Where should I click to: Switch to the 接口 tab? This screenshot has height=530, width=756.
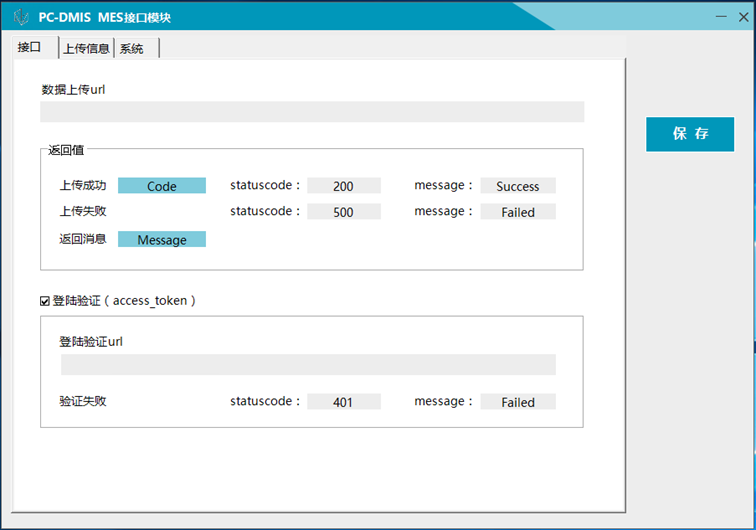pyautogui.click(x=30, y=48)
